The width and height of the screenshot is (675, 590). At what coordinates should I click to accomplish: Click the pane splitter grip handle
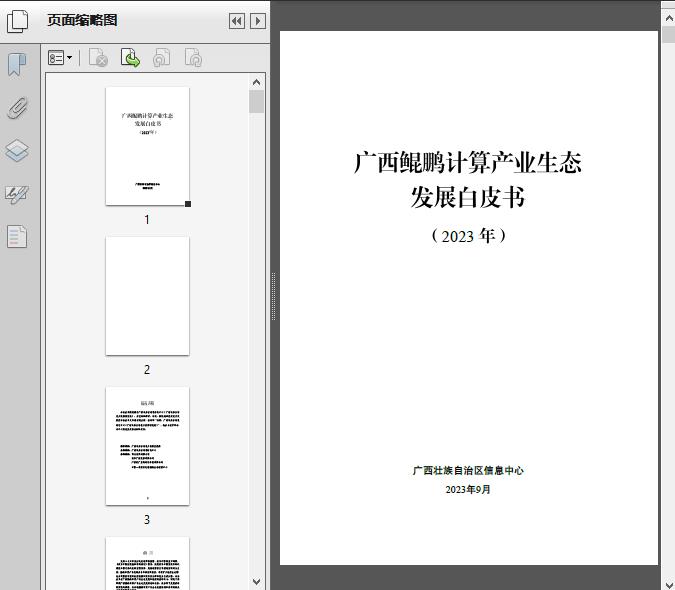[x=273, y=297]
